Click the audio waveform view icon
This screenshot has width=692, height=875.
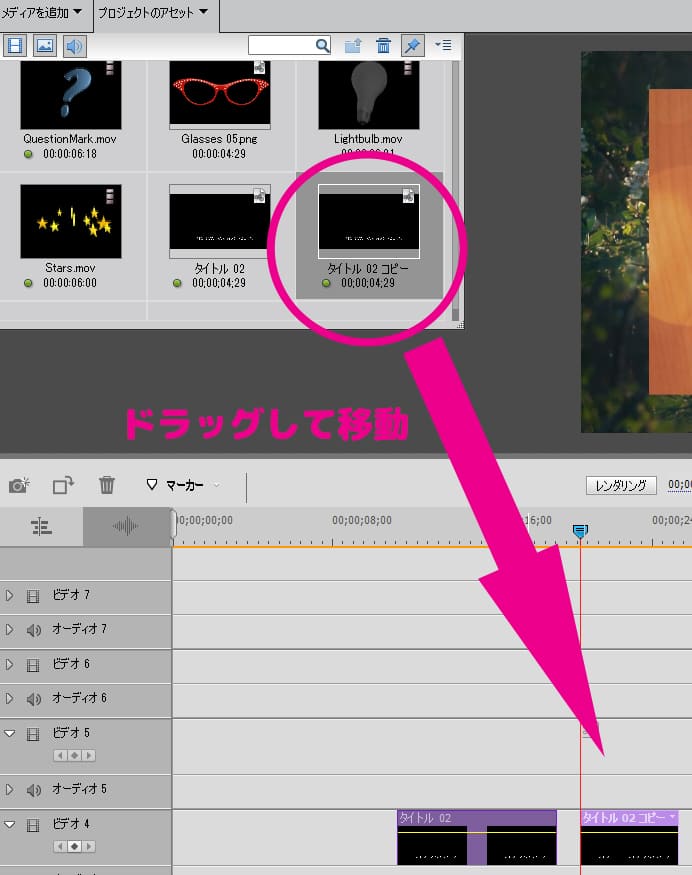(126, 527)
